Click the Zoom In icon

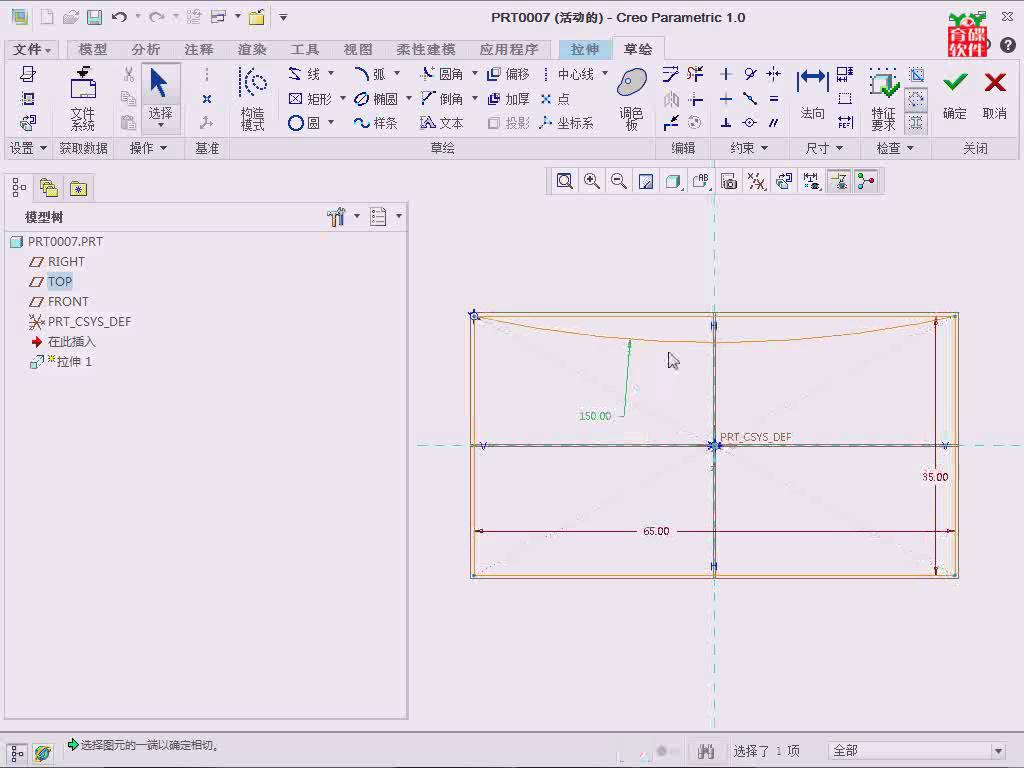(592, 181)
